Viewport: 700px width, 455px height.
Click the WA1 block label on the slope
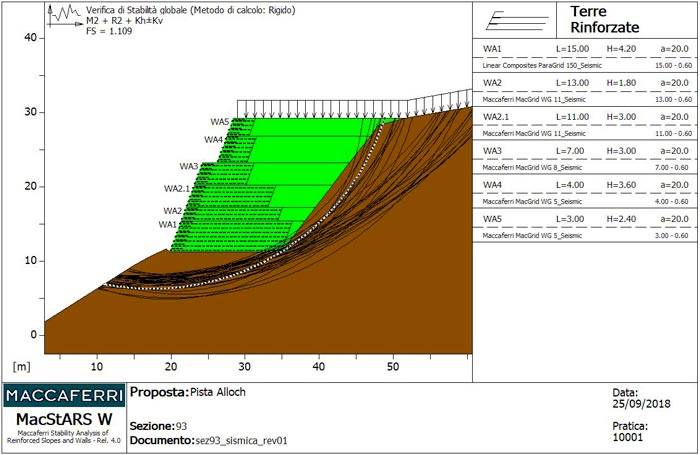pos(167,224)
